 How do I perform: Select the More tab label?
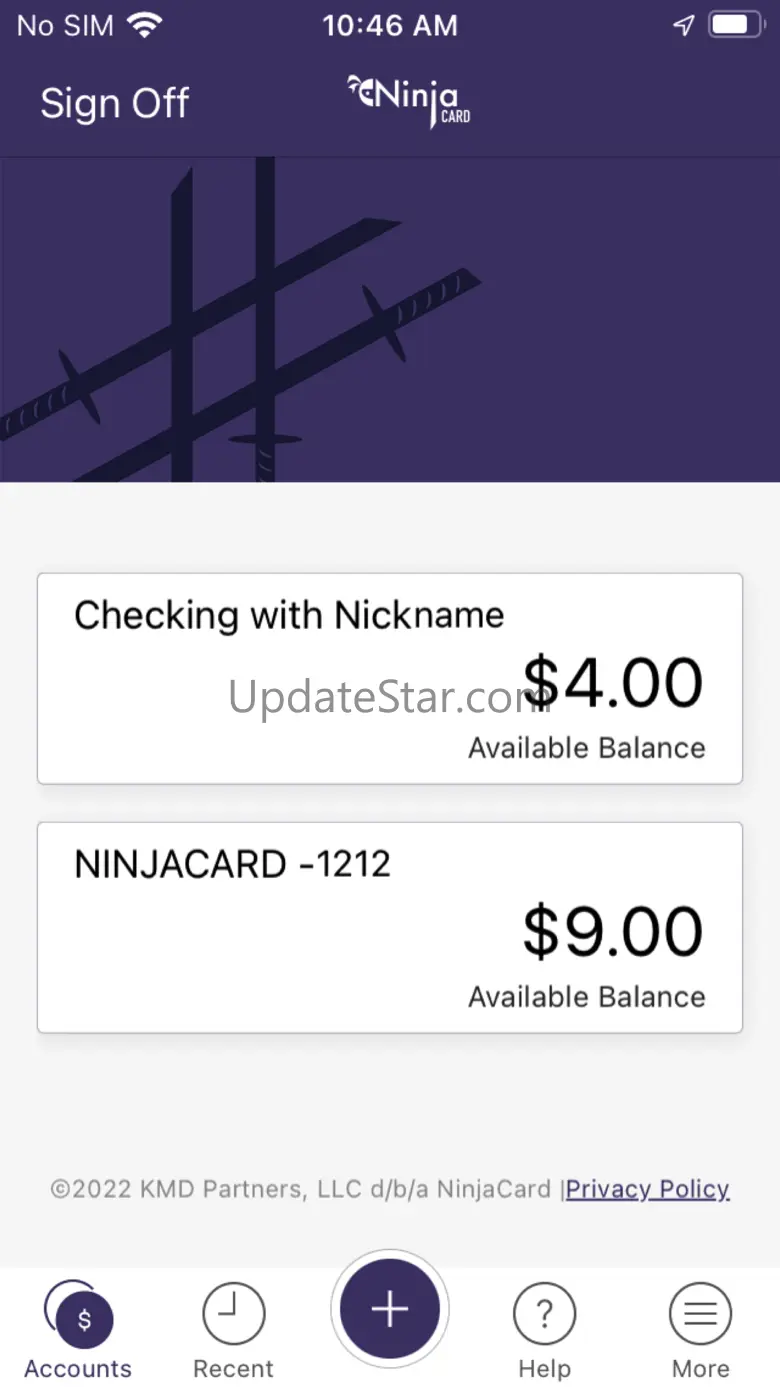coord(700,1369)
